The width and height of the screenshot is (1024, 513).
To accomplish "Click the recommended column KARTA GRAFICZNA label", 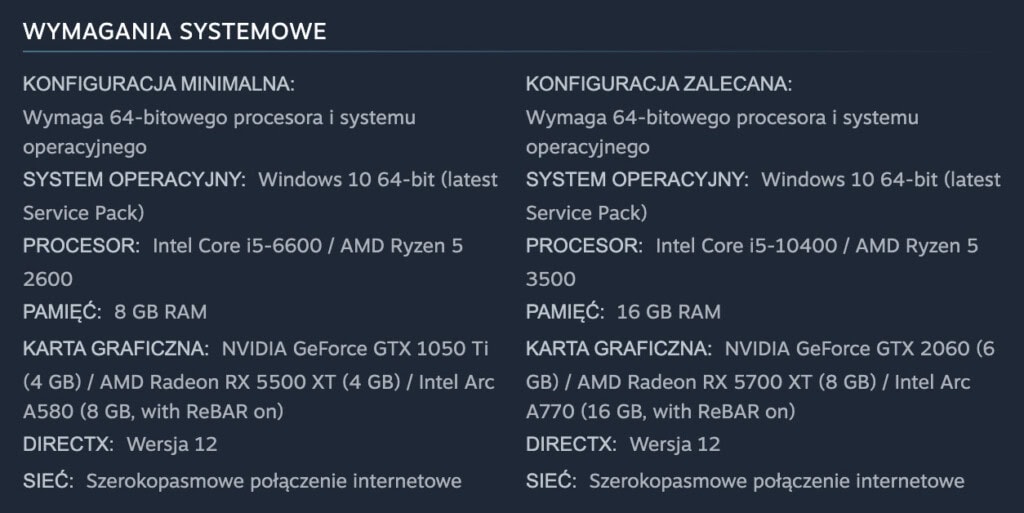I will pyautogui.click(x=619, y=349).
